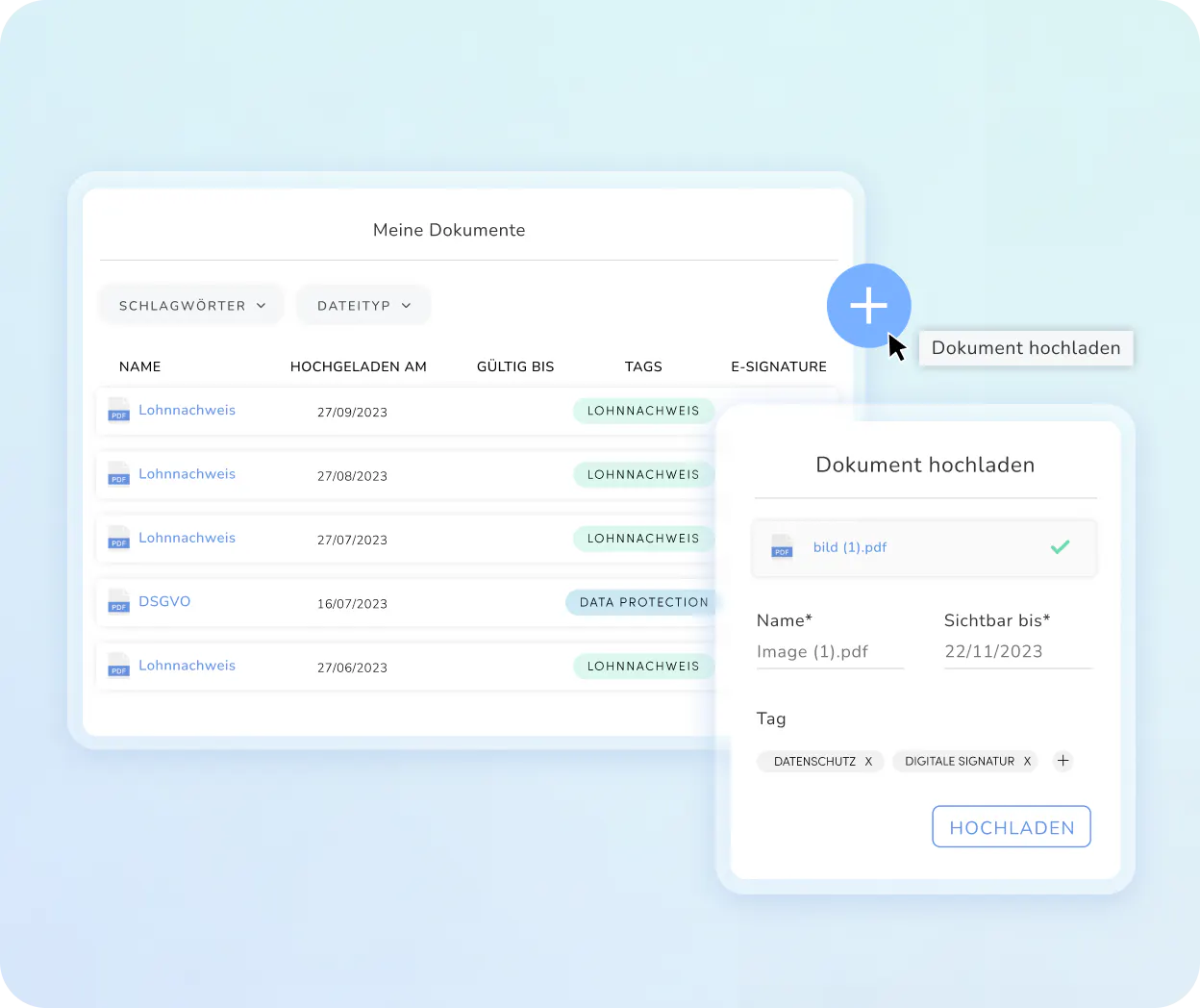Remove the DATENSCHUTZ tag with X
Screen dimensions: 1200x1008
click(x=868, y=761)
